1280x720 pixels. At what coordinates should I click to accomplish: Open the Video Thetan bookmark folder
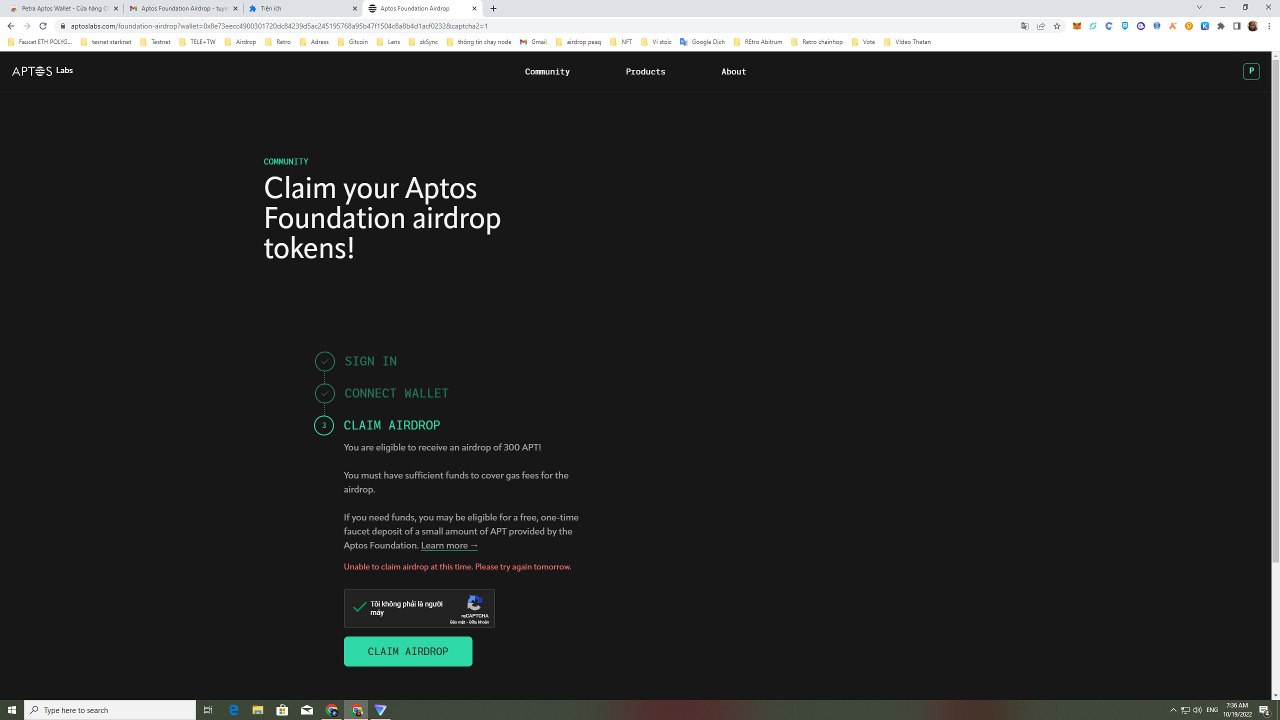pos(908,42)
